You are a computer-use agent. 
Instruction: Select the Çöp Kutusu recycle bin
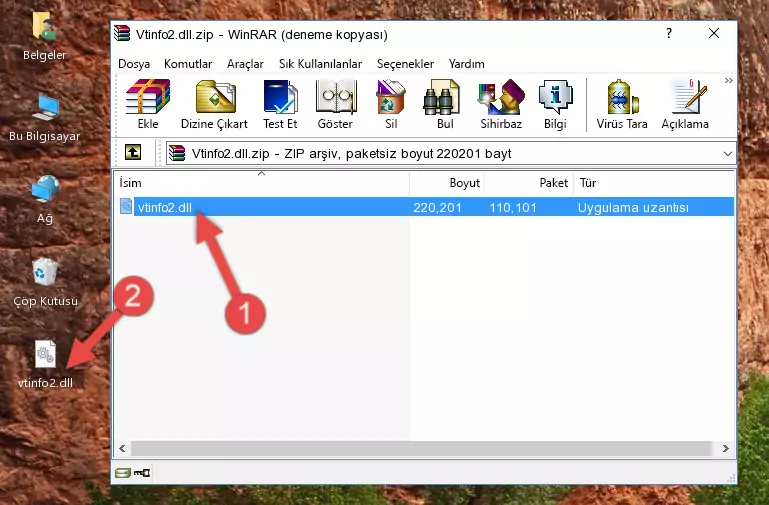[x=45, y=283]
